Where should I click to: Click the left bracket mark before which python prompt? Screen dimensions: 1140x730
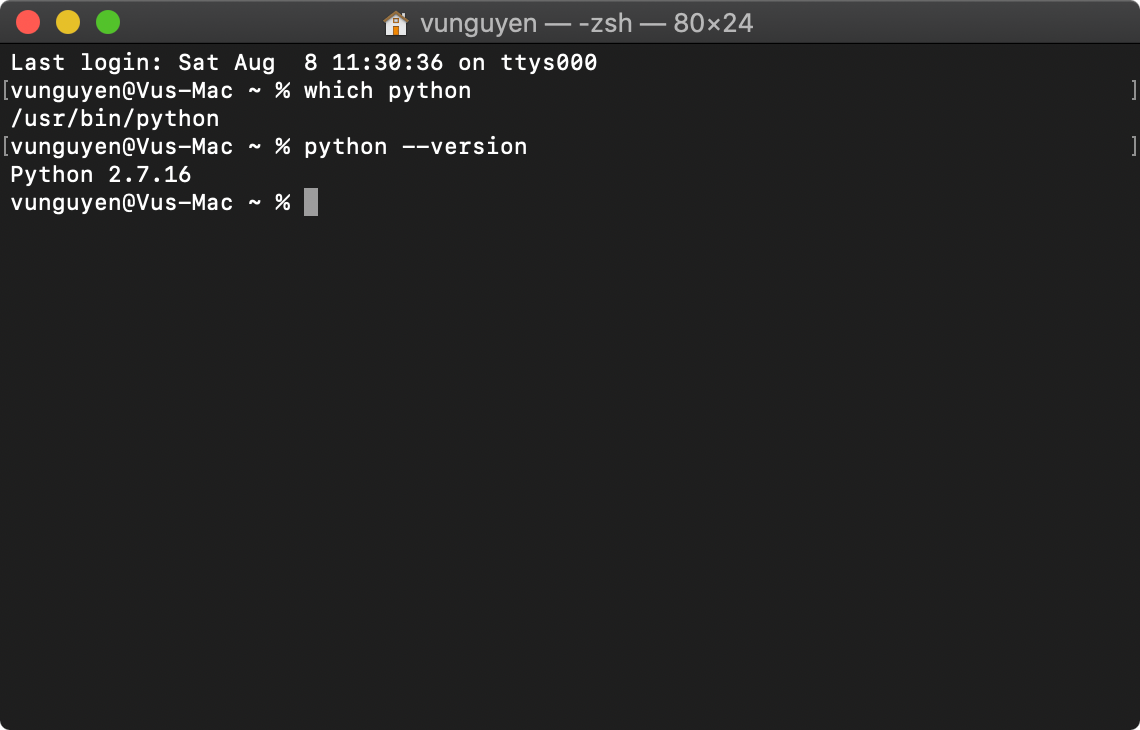coord(5,90)
